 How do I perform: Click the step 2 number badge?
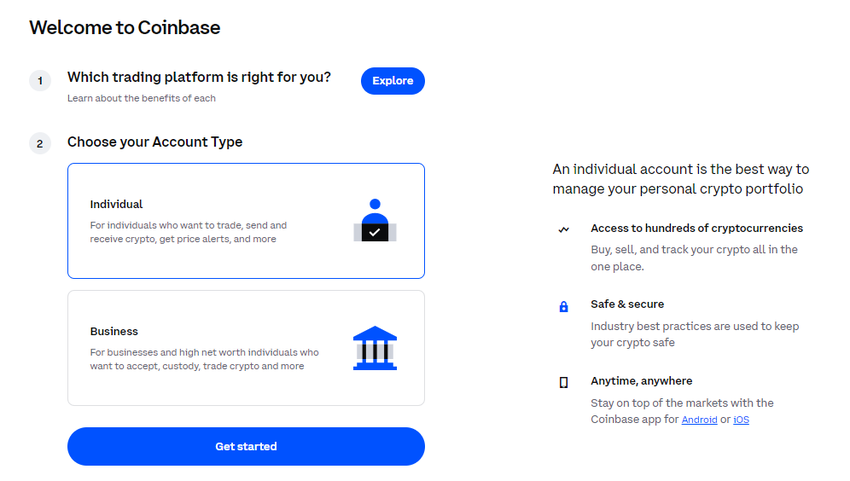coord(40,144)
